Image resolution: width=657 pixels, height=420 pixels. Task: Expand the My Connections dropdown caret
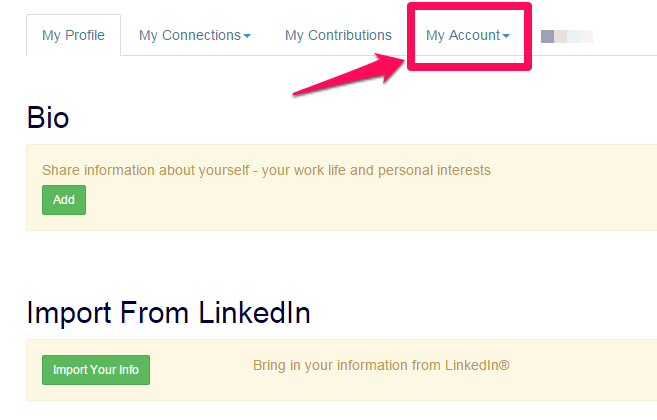[247, 37]
